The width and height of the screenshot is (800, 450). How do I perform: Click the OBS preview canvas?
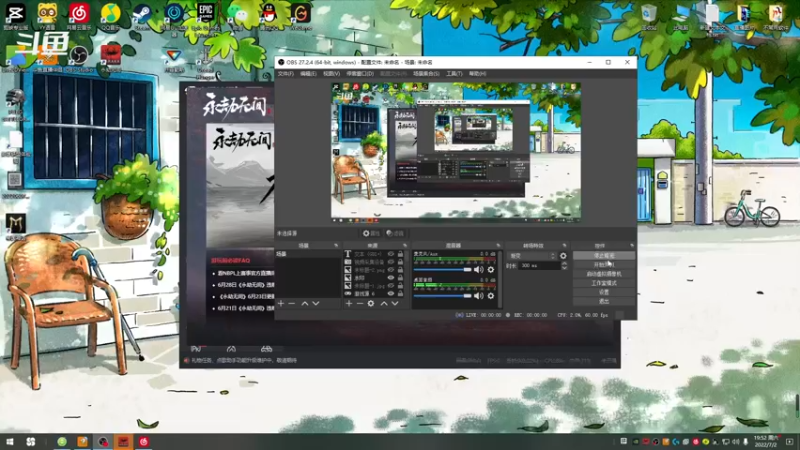(x=456, y=153)
